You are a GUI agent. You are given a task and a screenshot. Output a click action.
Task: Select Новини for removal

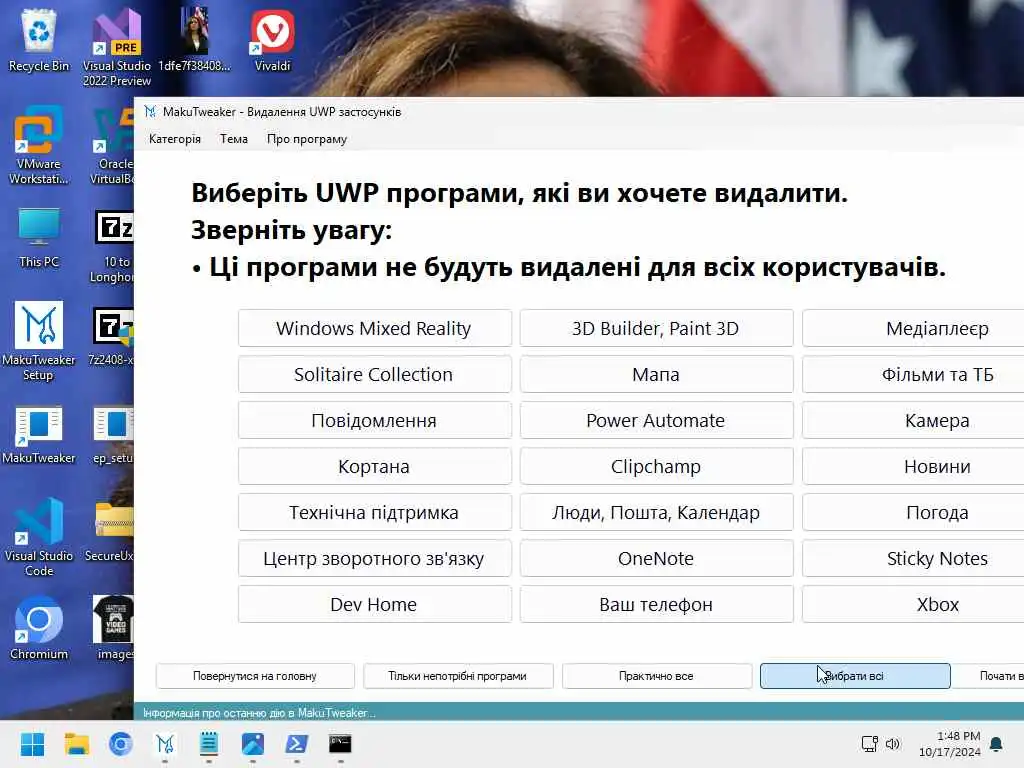[x=913, y=466]
